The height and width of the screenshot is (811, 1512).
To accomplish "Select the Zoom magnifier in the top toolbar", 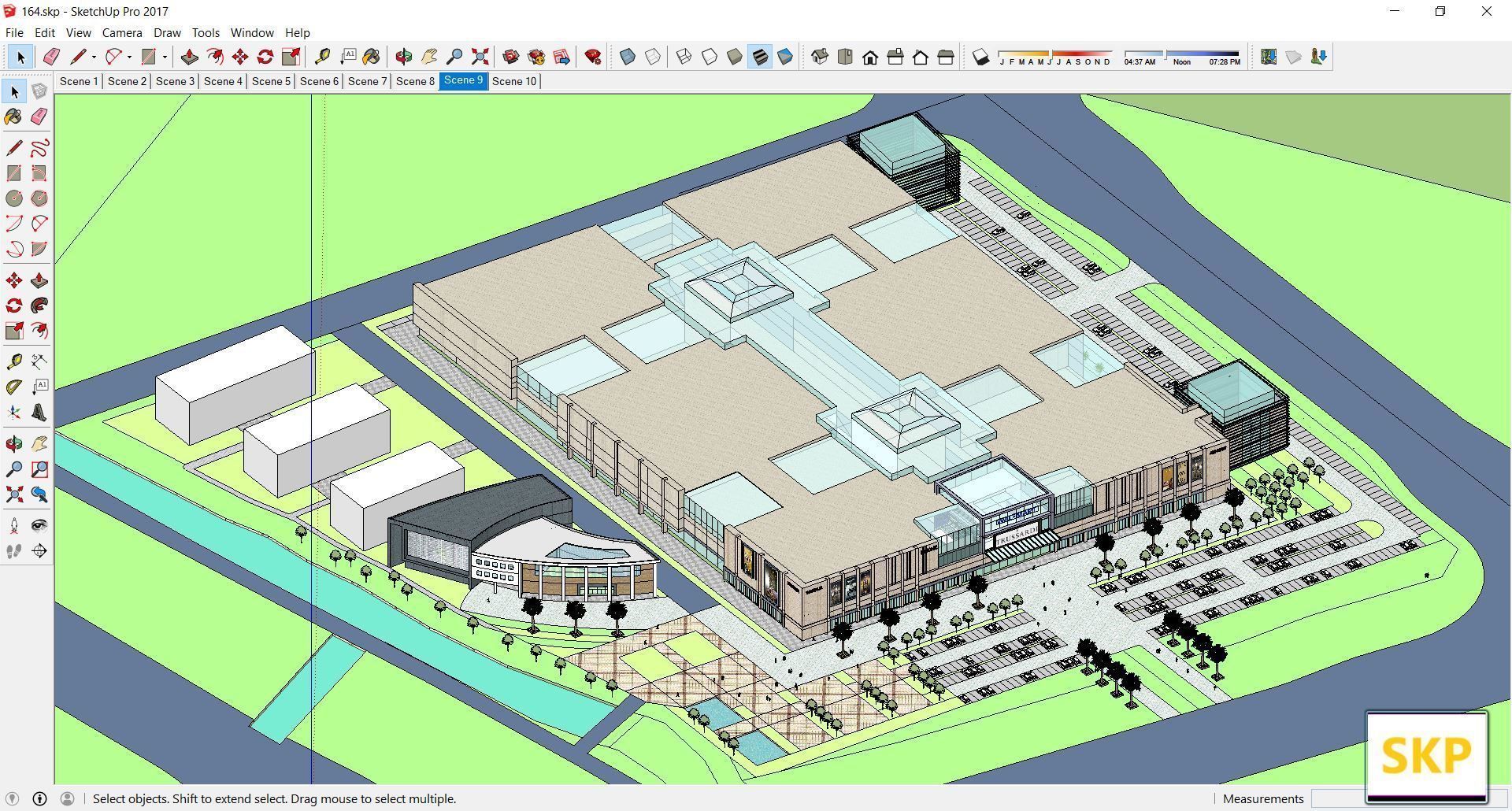I will [454, 57].
